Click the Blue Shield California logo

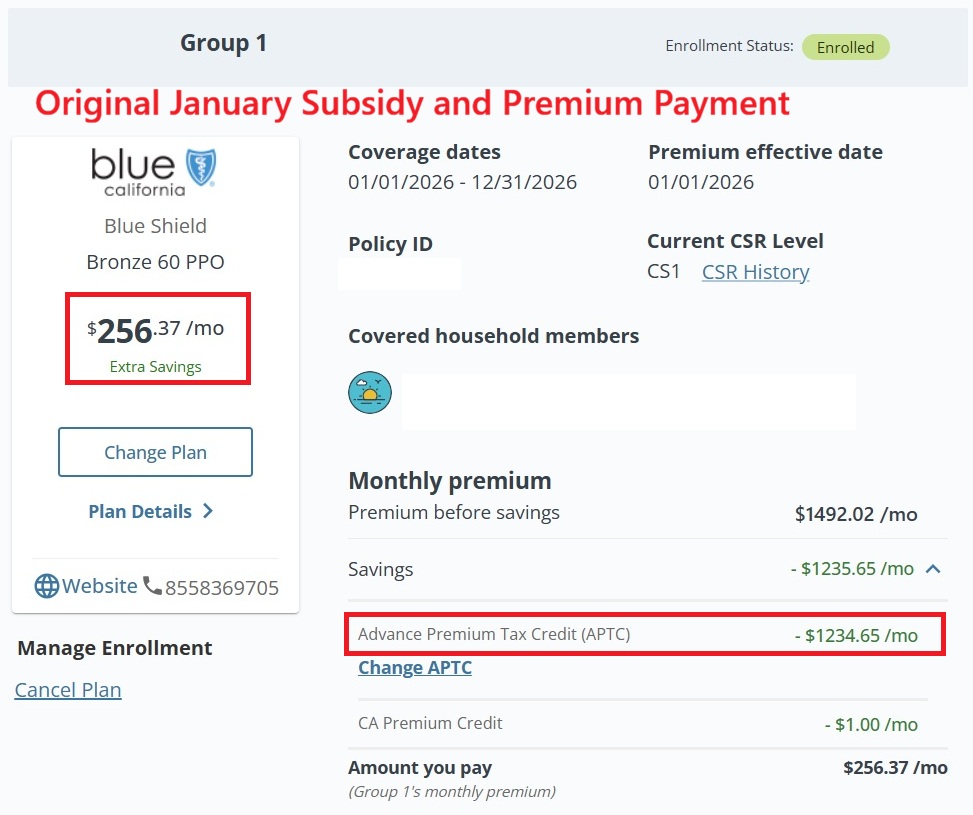(153, 172)
